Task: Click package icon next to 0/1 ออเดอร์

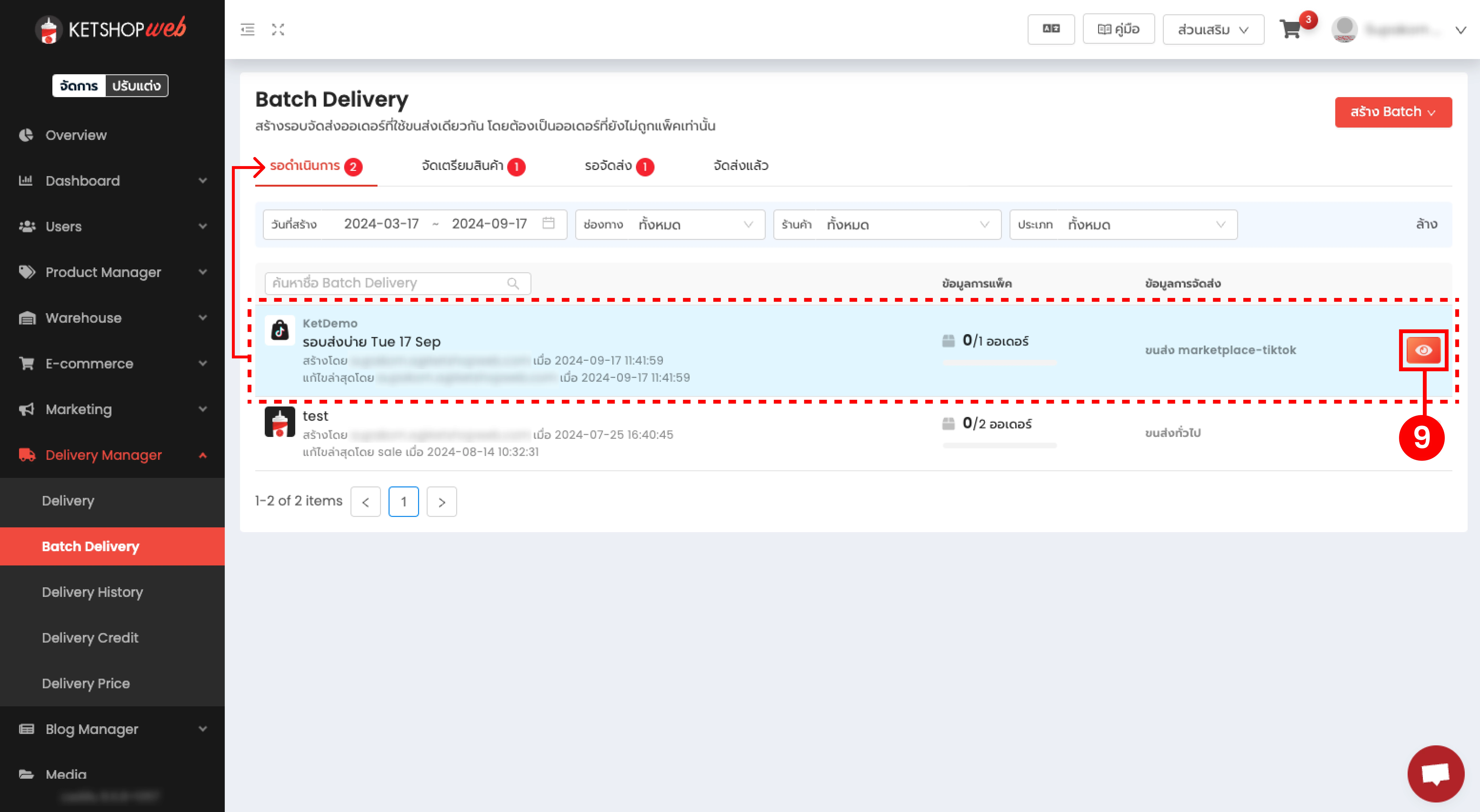Action: [949, 341]
